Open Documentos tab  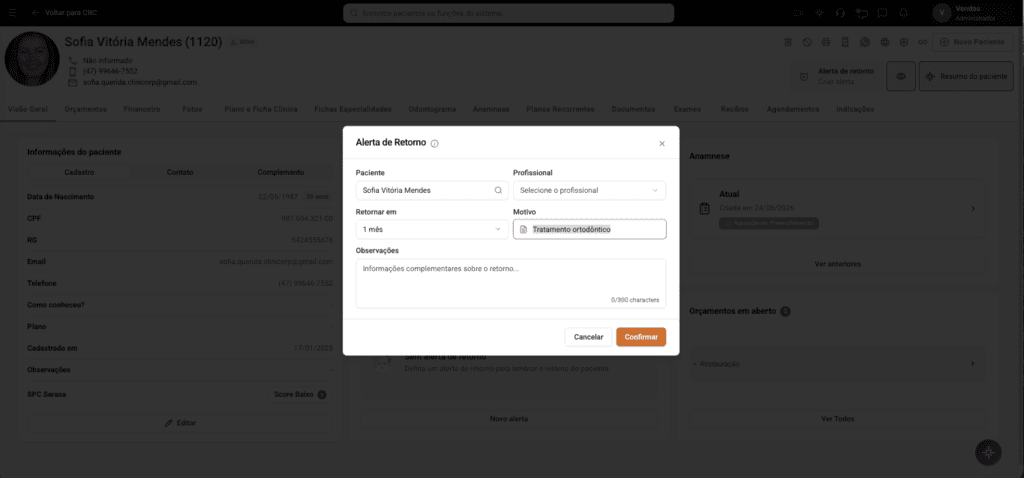point(633,109)
